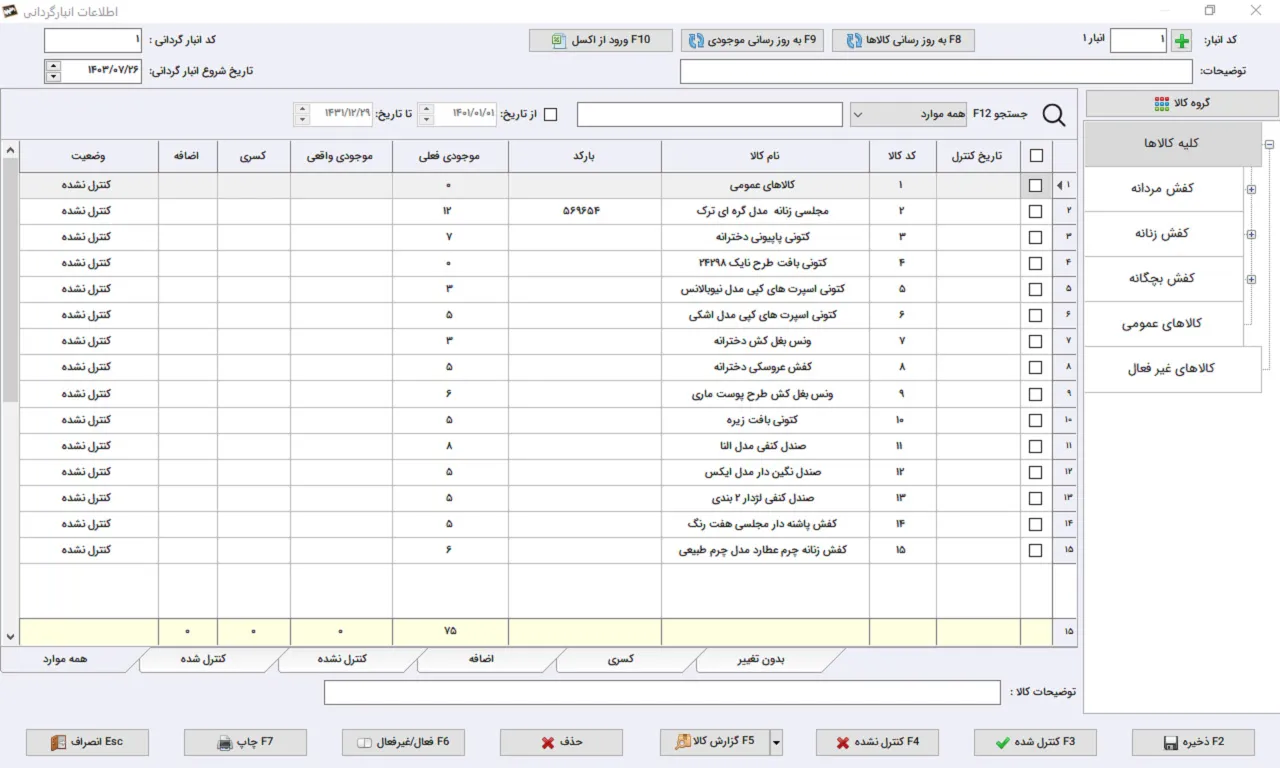Screen dimensions: 1280x768
Task: Click report icon on F5 گزارش کالا
Action: click(683, 742)
